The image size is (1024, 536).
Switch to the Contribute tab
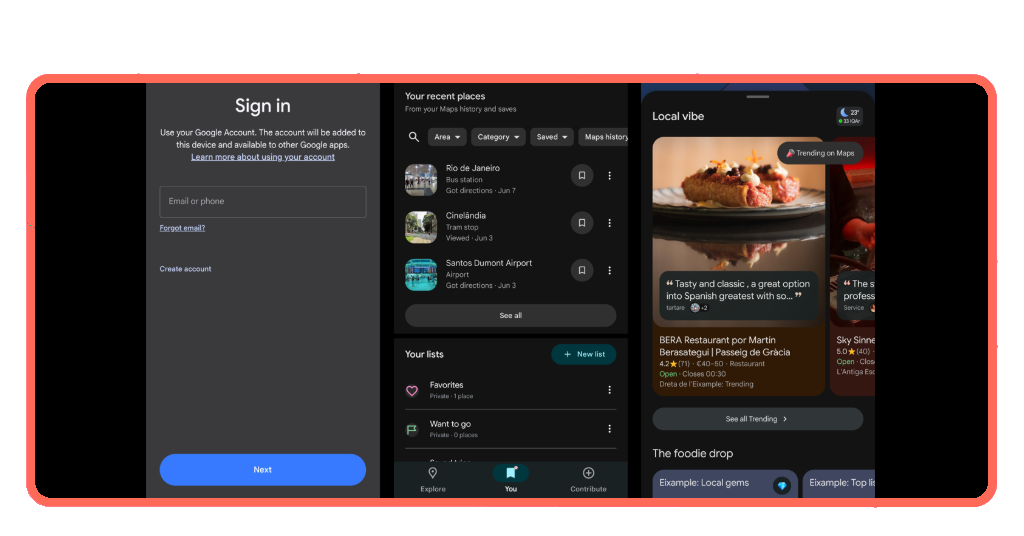point(588,480)
